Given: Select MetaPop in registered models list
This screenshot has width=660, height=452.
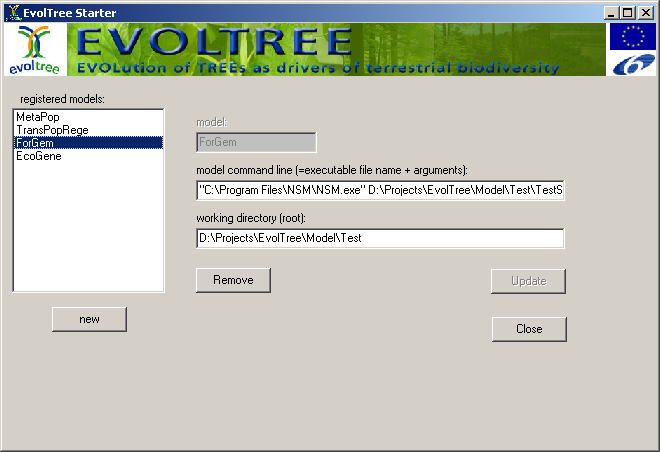Looking at the screenshot, I should [38, 117].
